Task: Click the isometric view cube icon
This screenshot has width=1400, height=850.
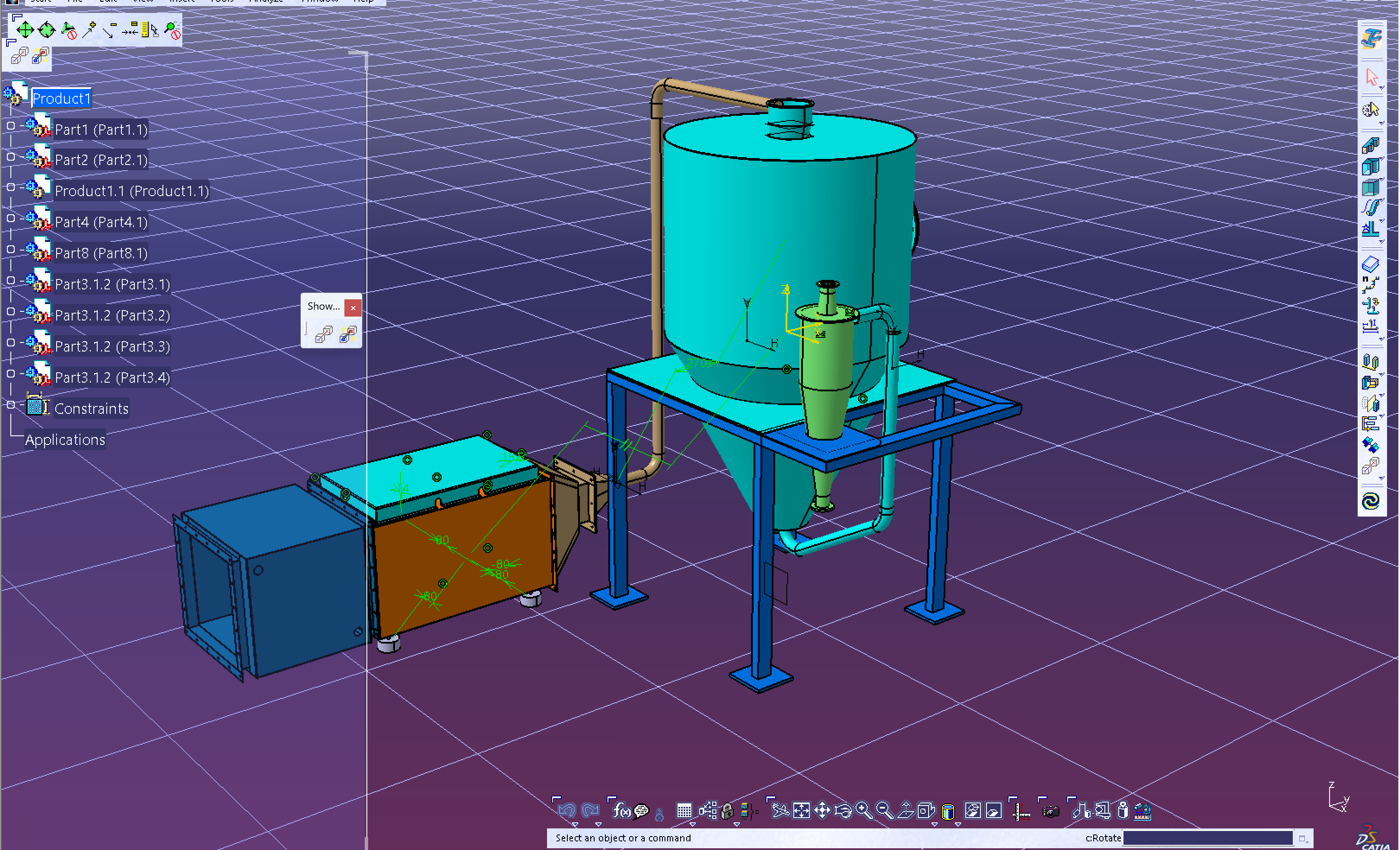Action: point(926,810)
